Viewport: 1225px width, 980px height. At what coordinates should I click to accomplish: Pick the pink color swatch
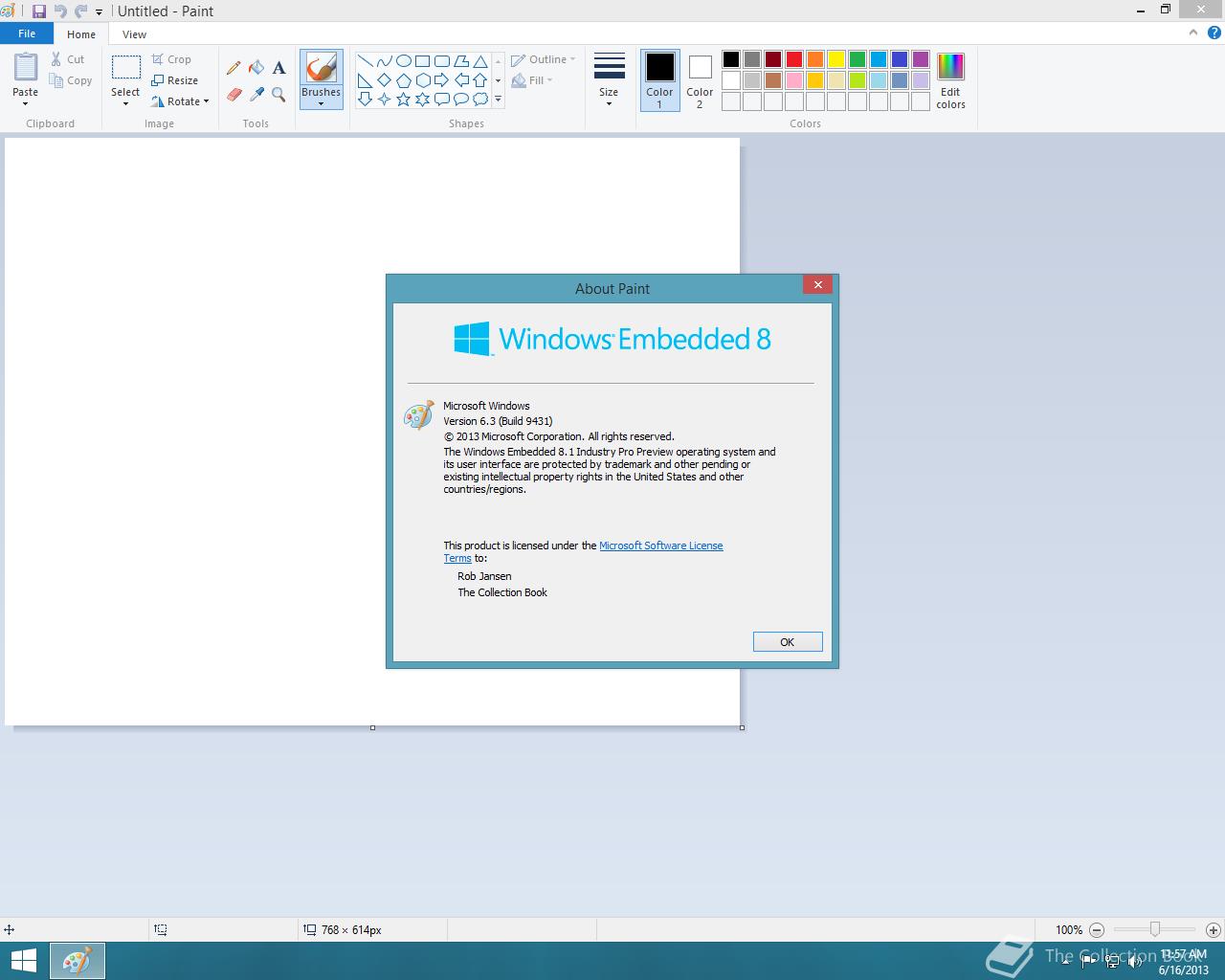point(794,80)
